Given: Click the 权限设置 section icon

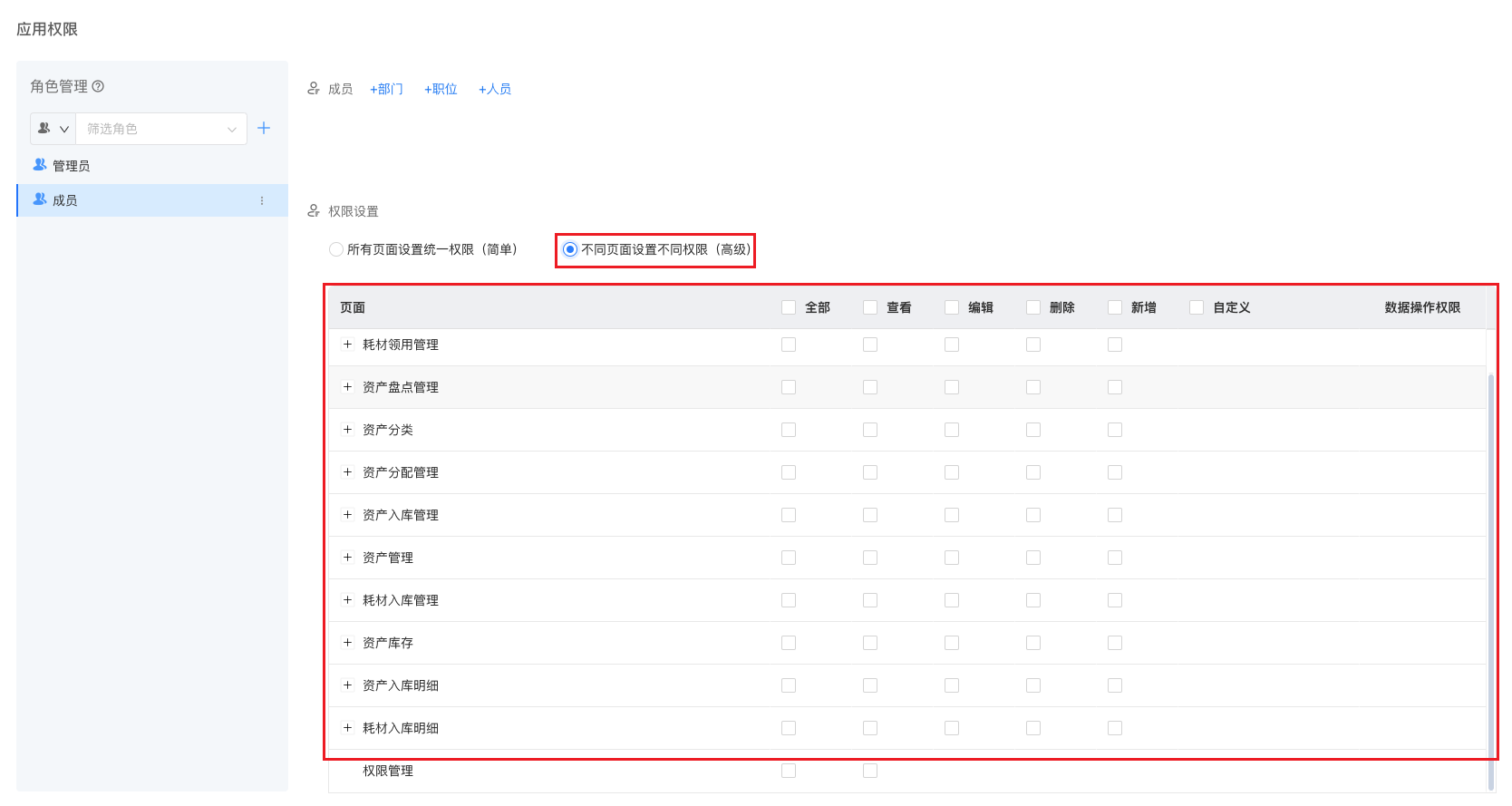Looking at the screenshot, I should click(x=314, y=211).
